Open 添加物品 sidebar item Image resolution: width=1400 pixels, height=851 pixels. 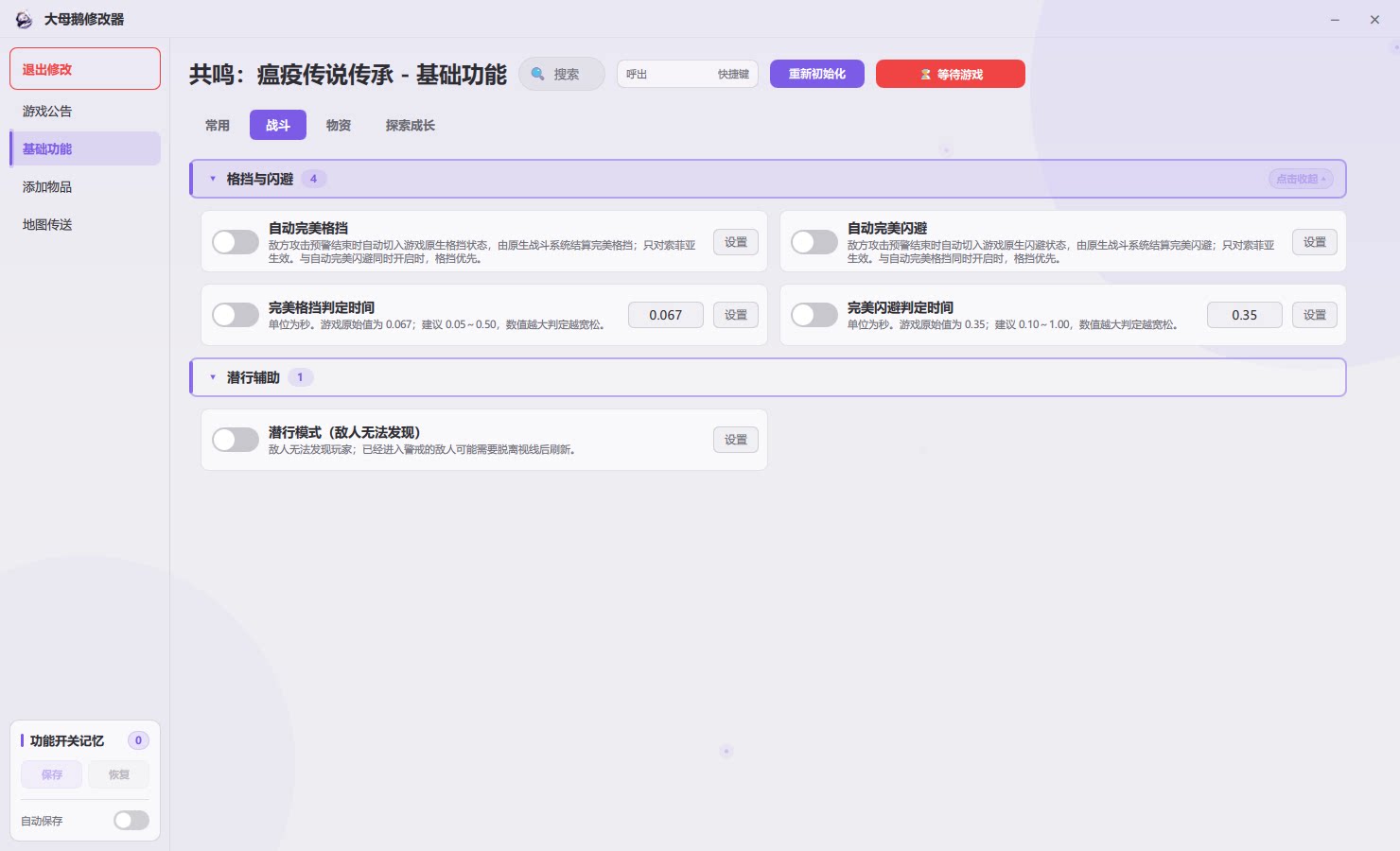click(x=85, y=186)
